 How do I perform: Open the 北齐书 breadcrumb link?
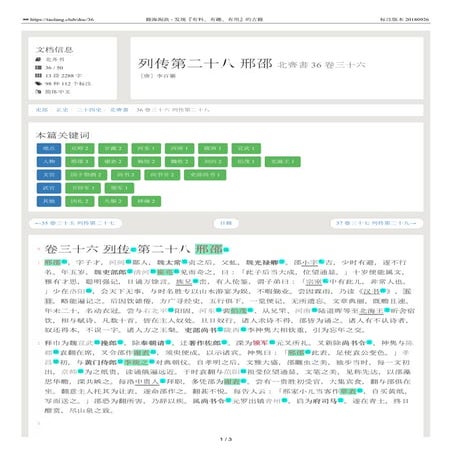(x=119, y=110)
